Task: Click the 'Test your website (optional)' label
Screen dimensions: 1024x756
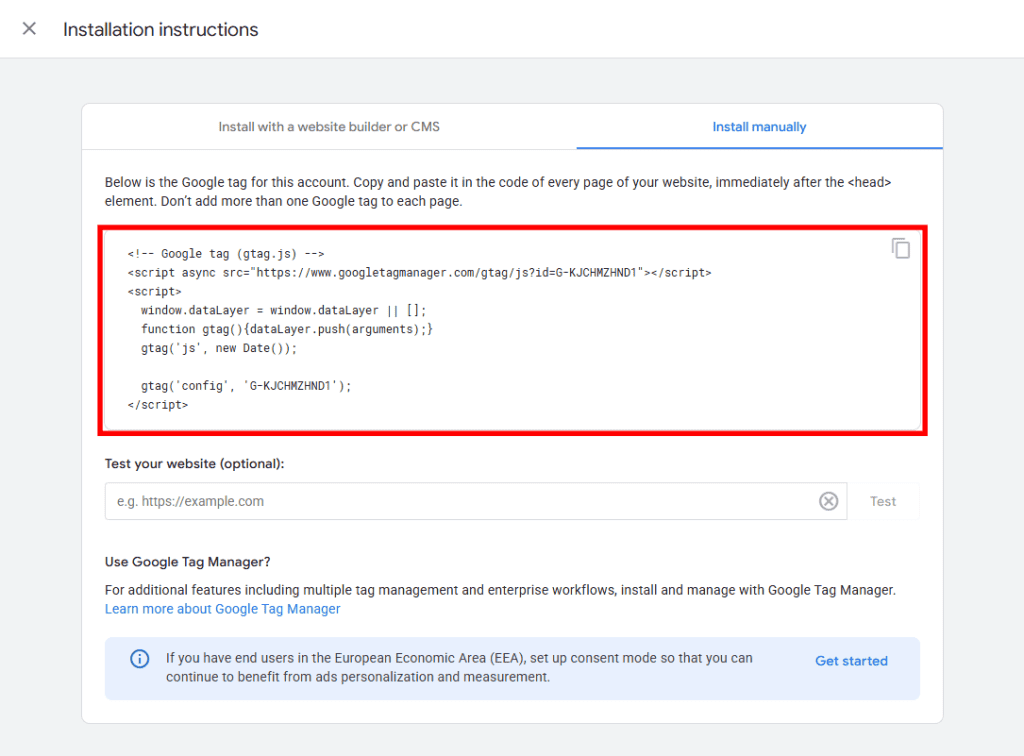Action: pyautogui.click(x=194, y=464)
